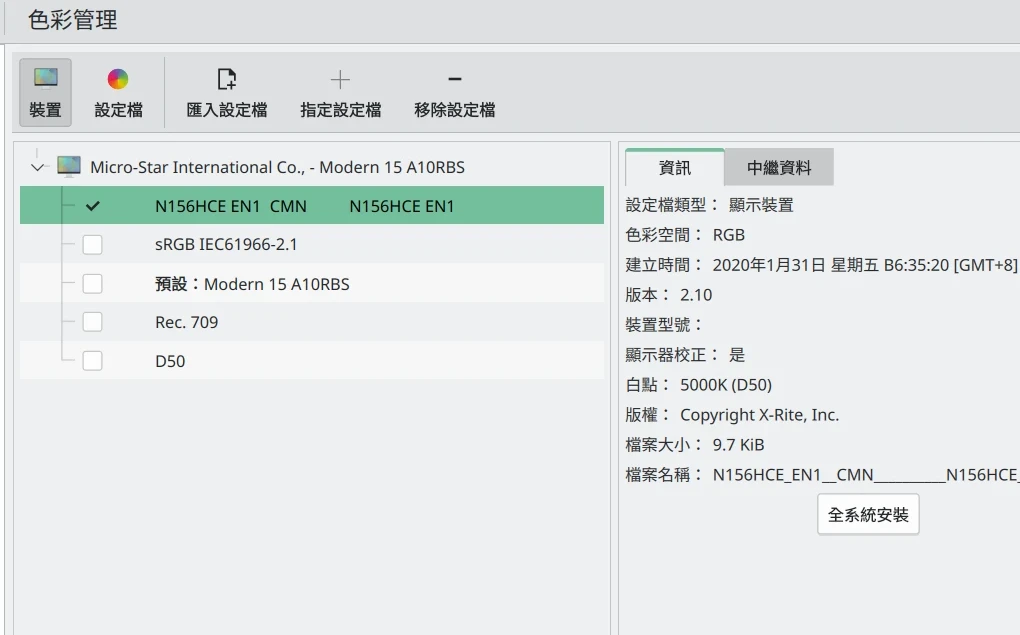The width and height of the screenshot is (1020, 635).
Task: Switch to the 資訊 tab
Action: click(674, 168)
